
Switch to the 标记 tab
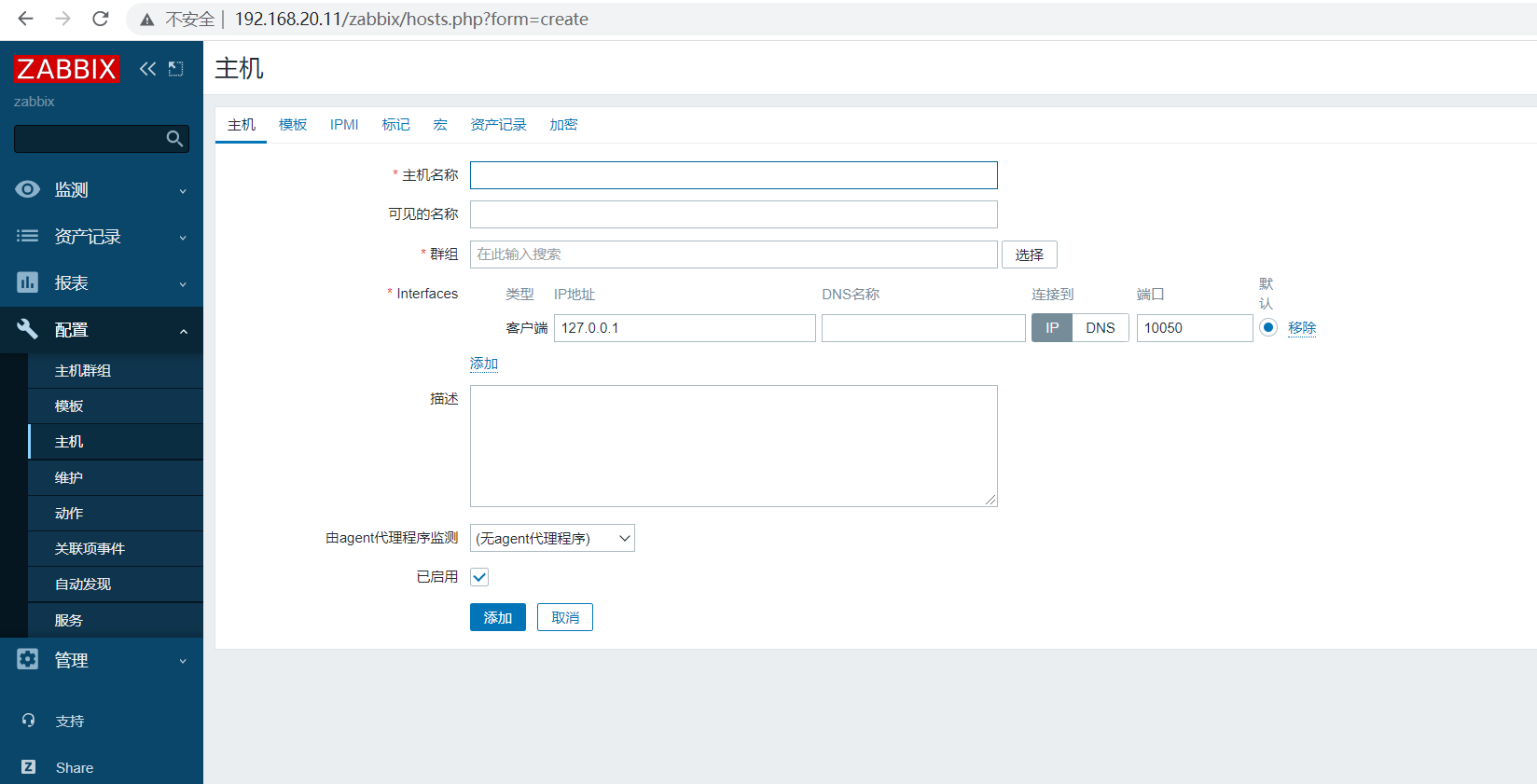[x=395, y=125]
